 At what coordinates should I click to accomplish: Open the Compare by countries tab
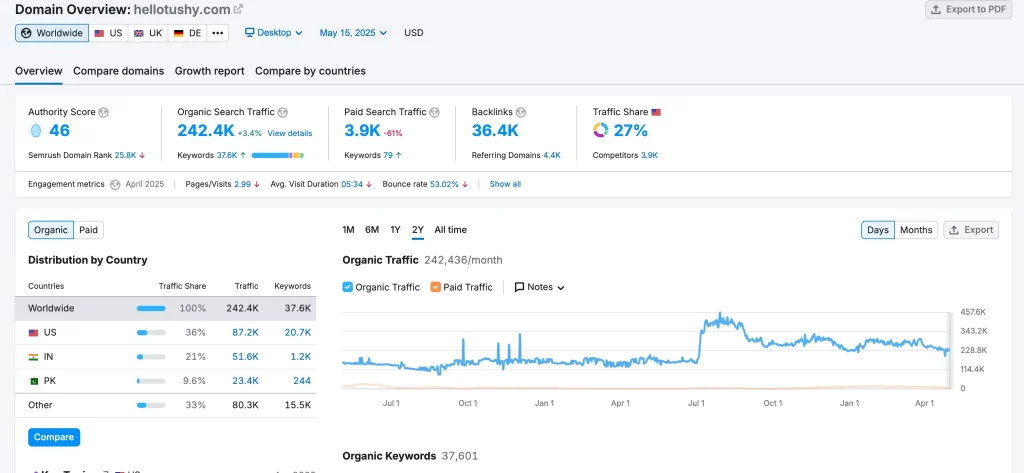point(310,71)
